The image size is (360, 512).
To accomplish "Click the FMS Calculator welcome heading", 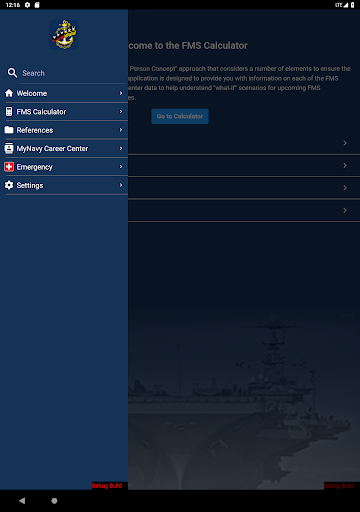I will pos(188,46).
